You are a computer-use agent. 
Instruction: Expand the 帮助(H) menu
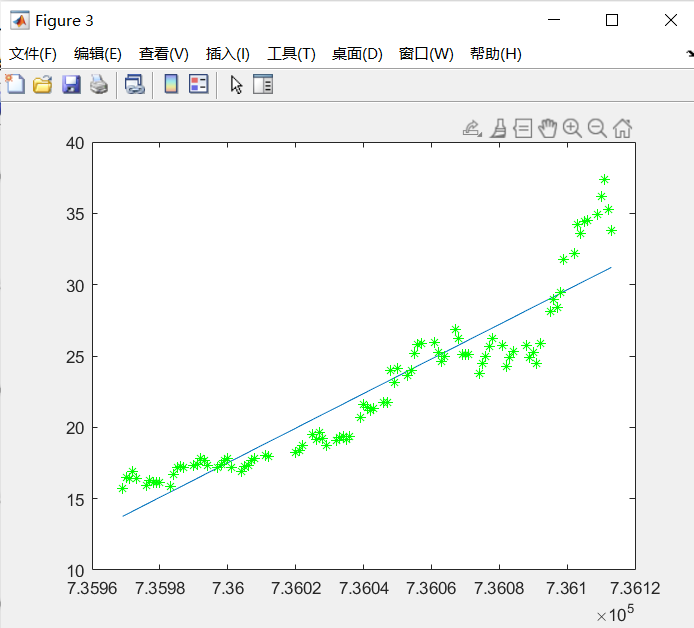[495, 54]
